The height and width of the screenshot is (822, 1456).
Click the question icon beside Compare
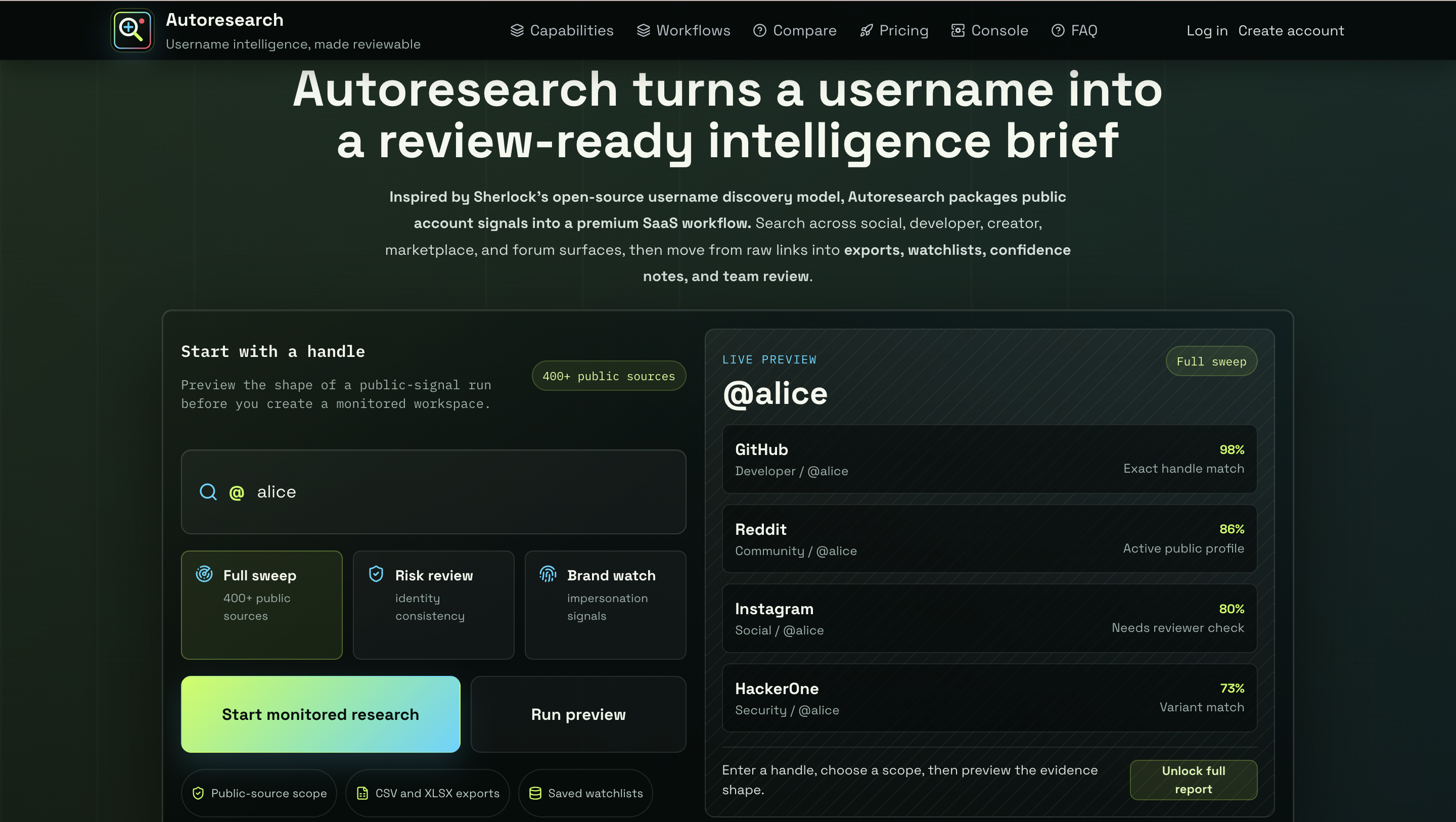click(760, 30)
